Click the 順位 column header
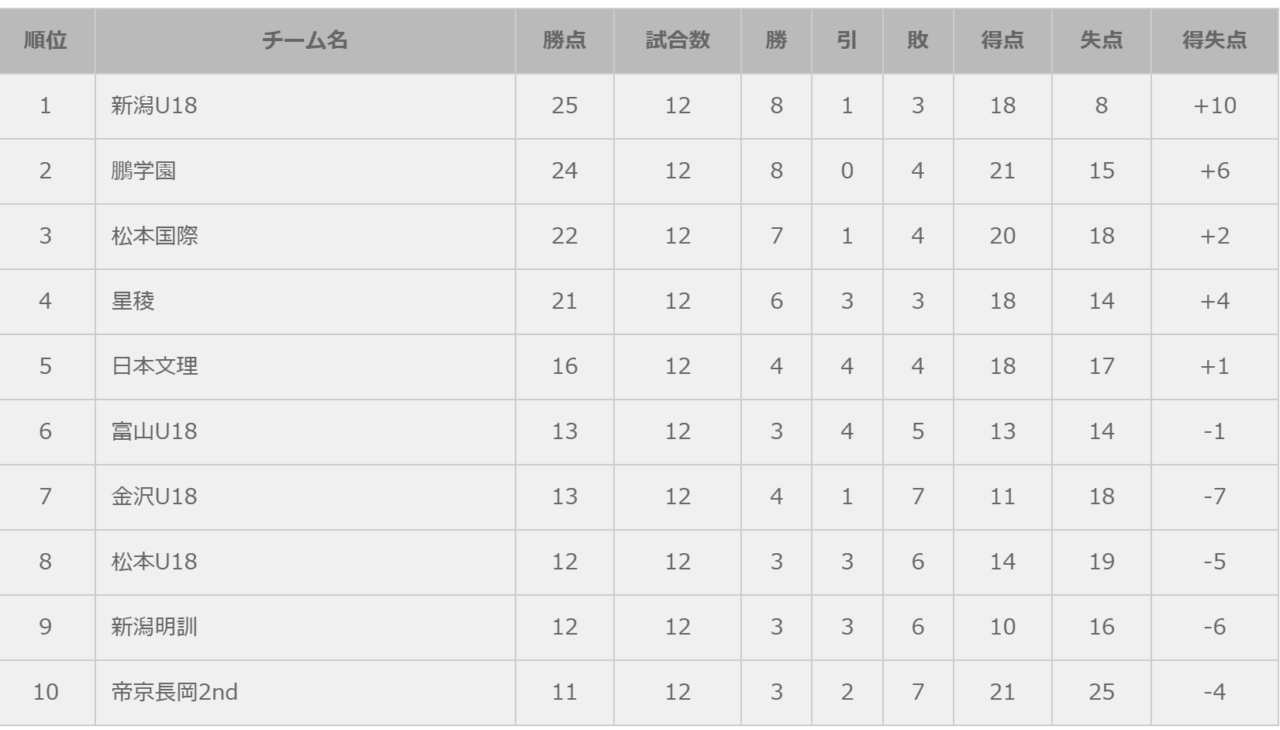 point(45,41)
